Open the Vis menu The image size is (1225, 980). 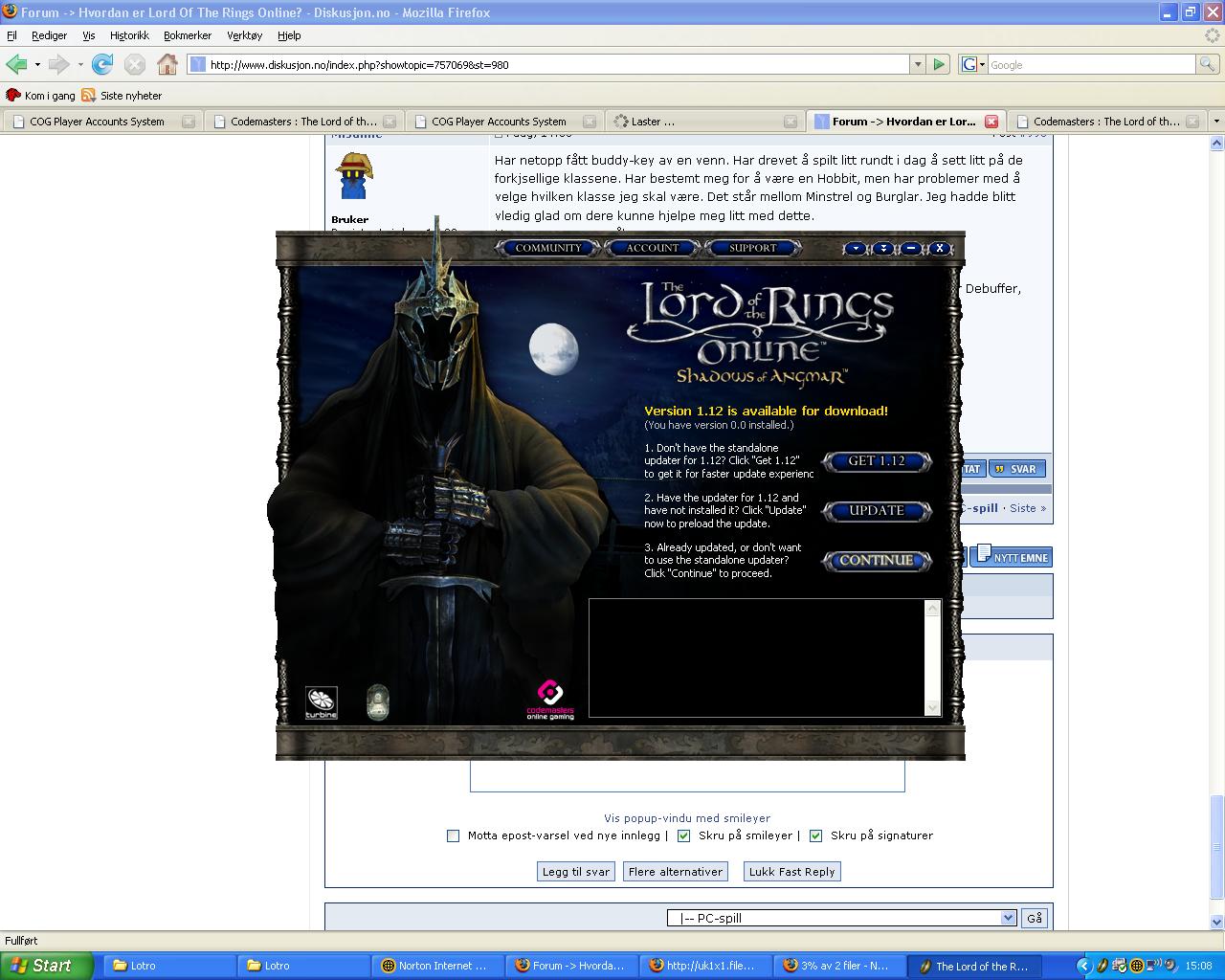(x=89, y=35)
